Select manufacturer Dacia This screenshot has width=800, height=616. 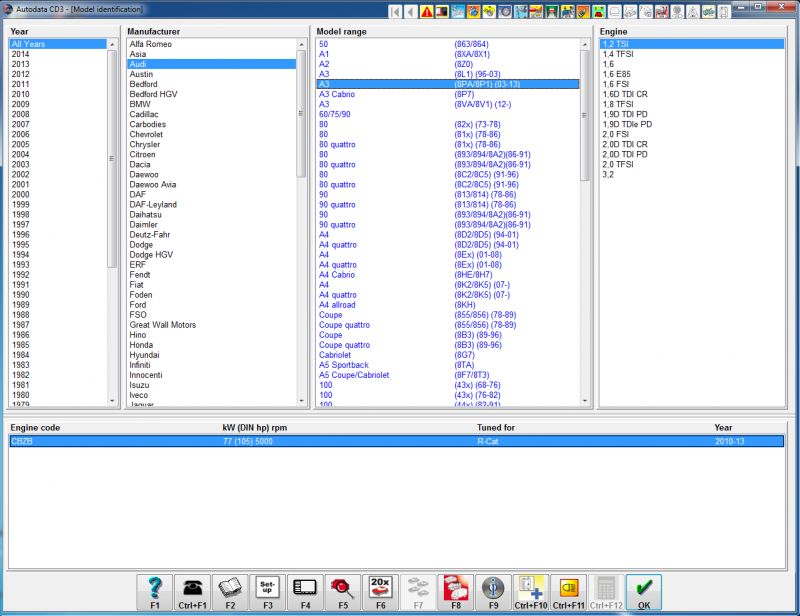(x=211, y=164)
